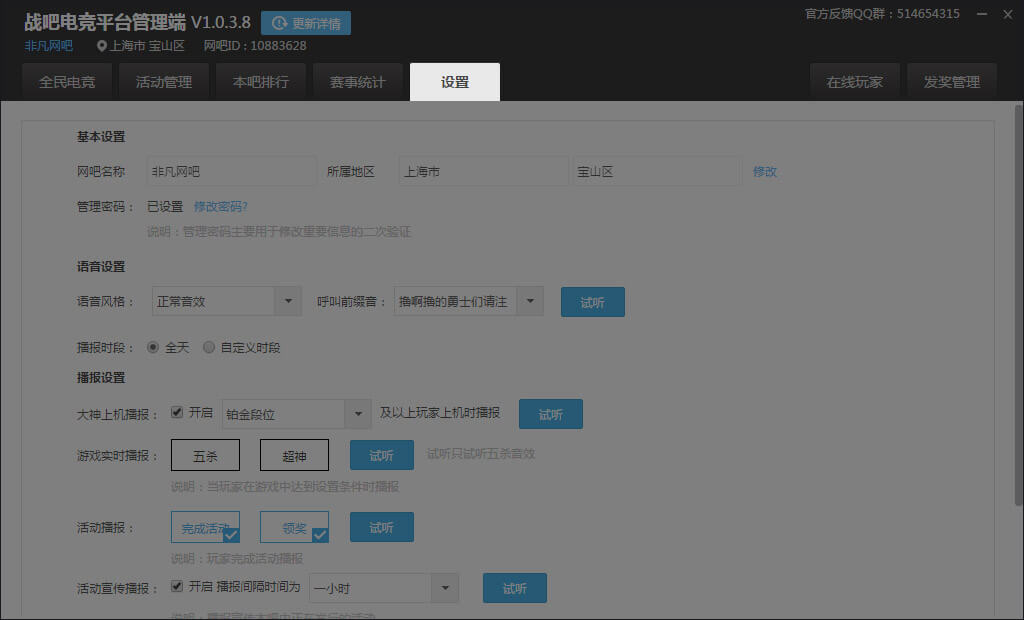This screenshot has width=1024, height=620.
Task: Click the 修改 link next to region
Action: [764, 171]
